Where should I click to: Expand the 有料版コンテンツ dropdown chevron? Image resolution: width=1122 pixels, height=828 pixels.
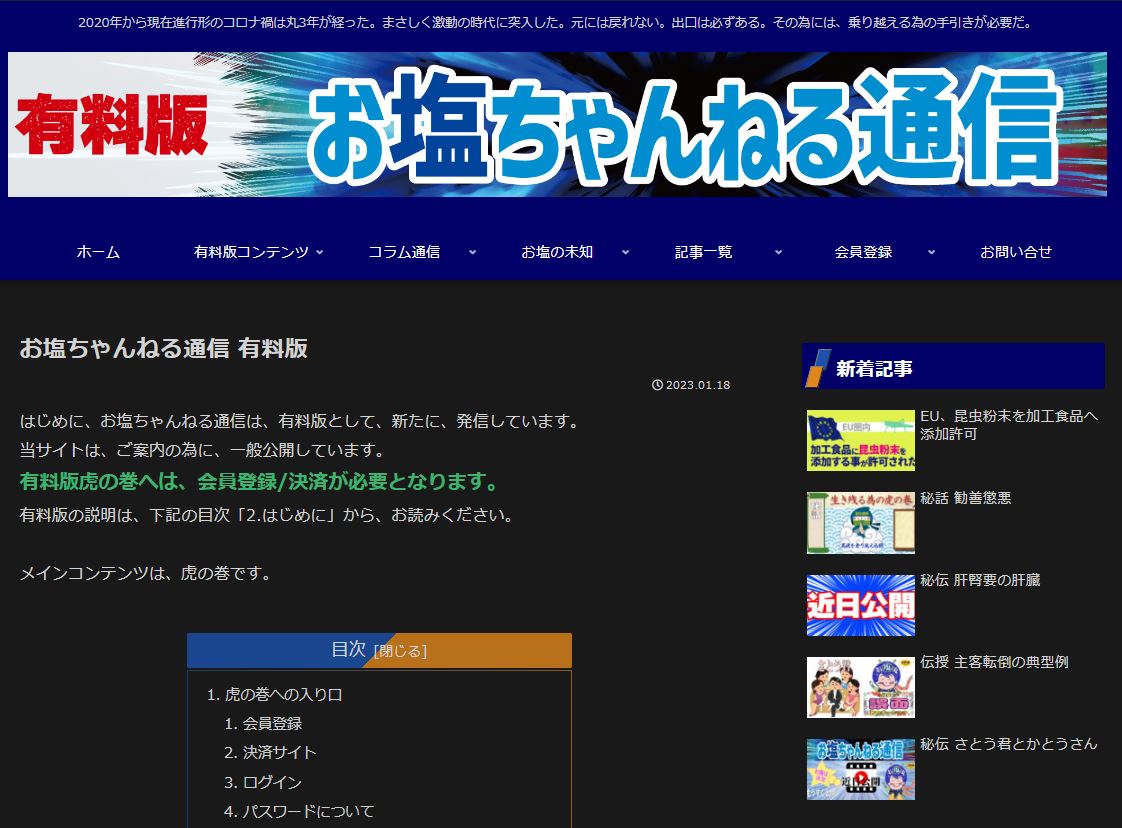click(x=319, y=252)
